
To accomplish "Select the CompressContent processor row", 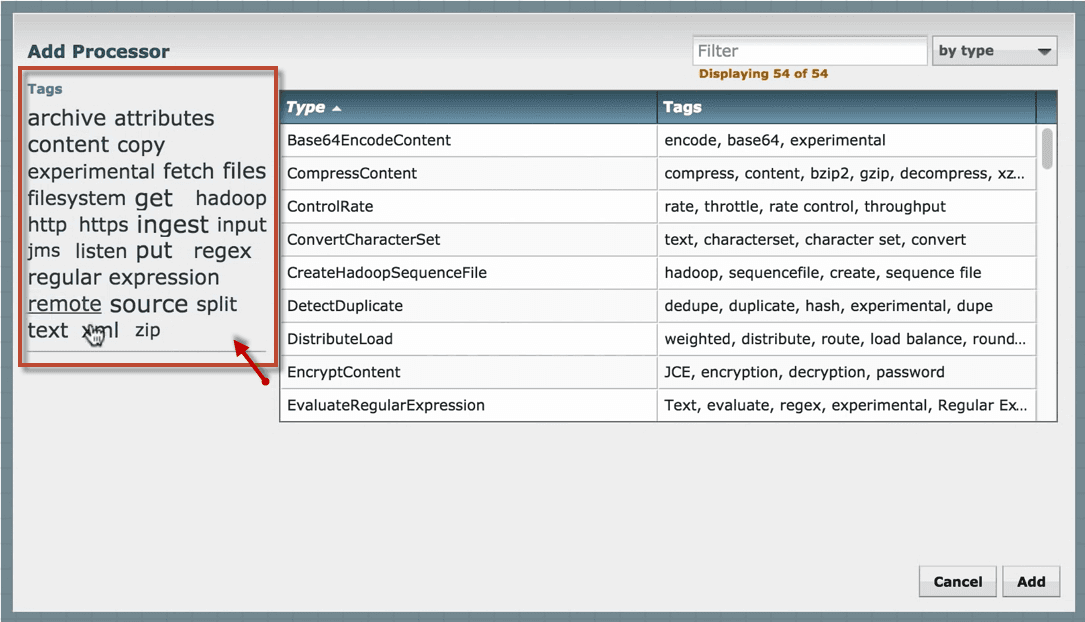I will point(352,173).
